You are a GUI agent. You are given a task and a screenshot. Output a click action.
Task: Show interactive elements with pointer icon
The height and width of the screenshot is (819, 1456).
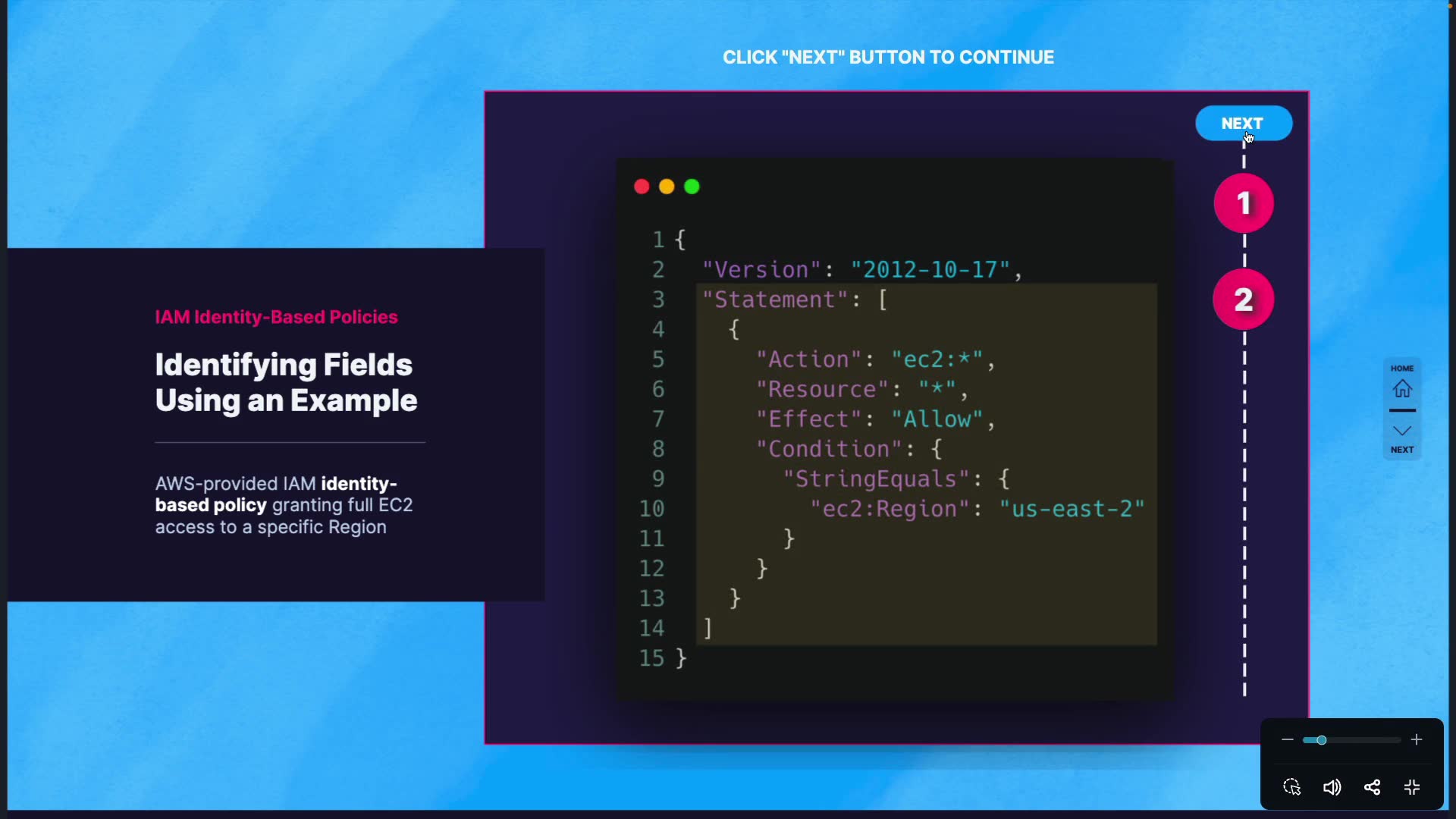[x=1292, y=787]
